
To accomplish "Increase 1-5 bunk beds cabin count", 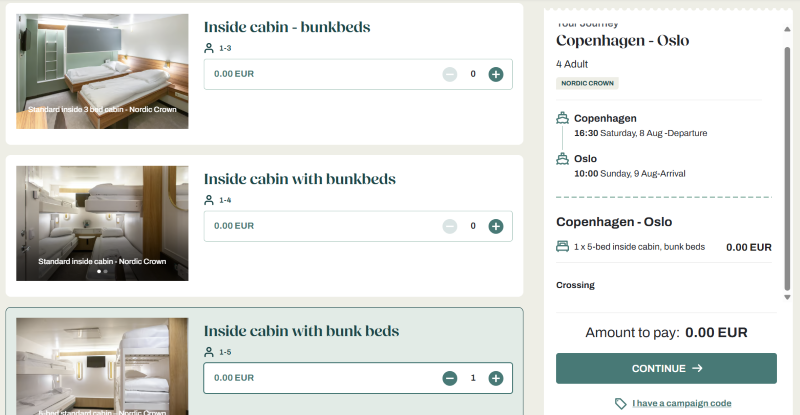I will pos(495,378).
